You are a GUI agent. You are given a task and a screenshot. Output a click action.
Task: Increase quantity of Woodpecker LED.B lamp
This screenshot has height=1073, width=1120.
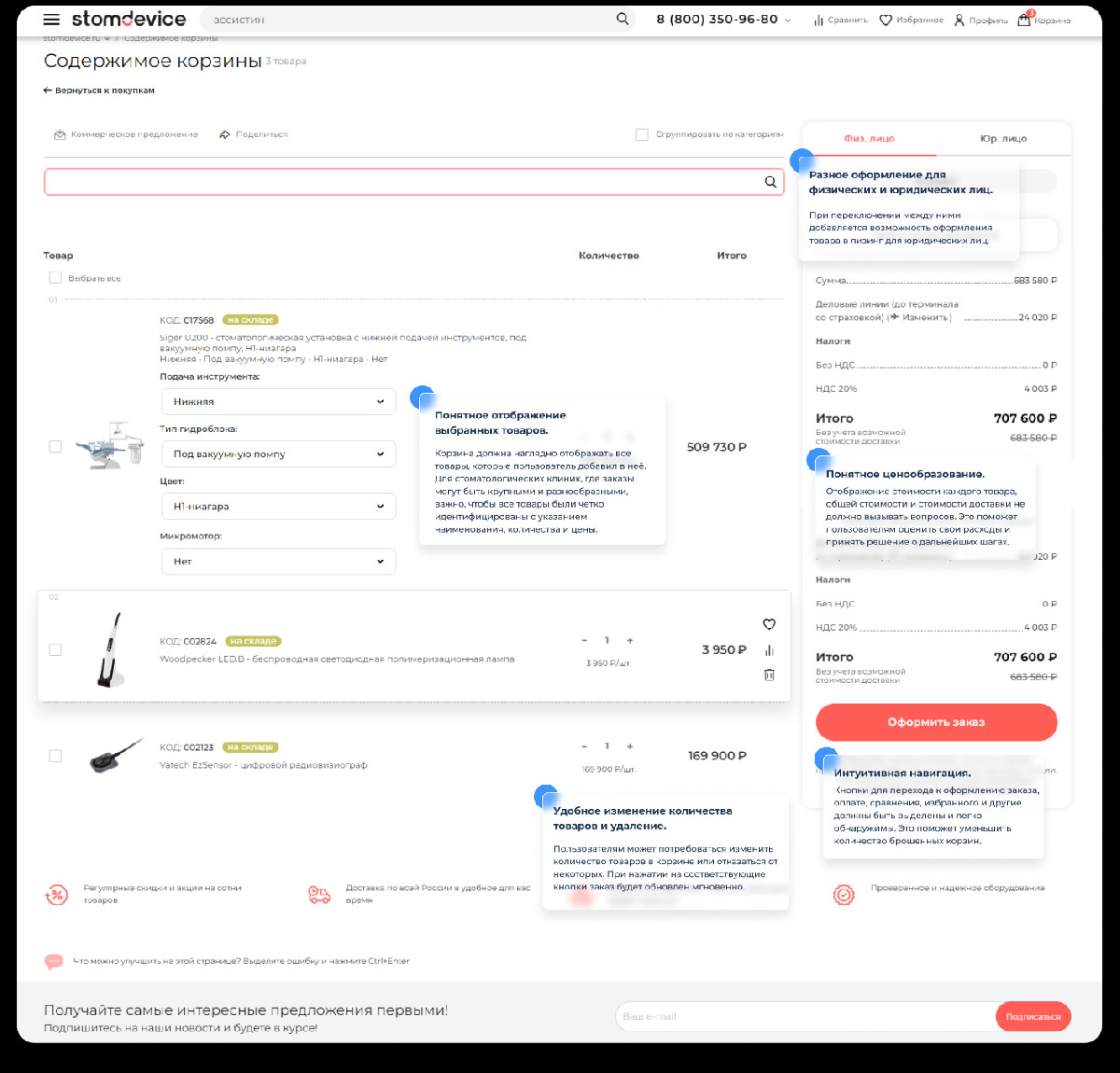click(x=630, y=640)
